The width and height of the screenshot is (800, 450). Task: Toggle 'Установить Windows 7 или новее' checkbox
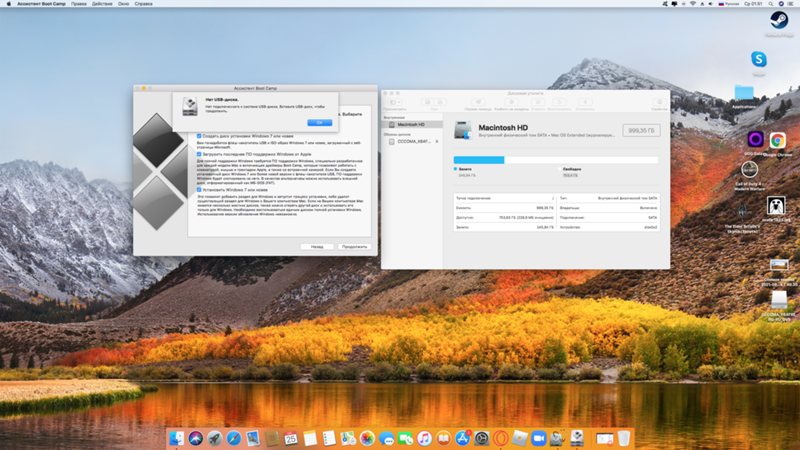tap(199, 190)
